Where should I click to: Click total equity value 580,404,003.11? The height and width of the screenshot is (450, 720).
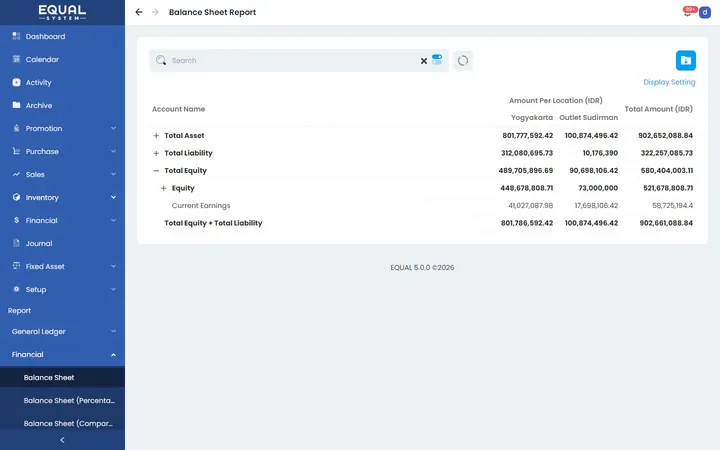click(x=667, y=170)
